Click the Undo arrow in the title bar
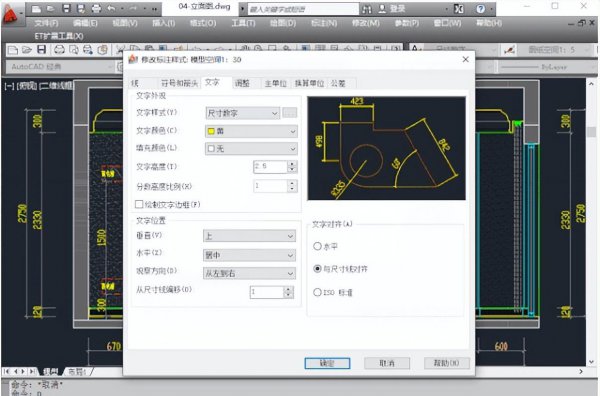The width and height of the screenshot is (600, 396). 111,8
